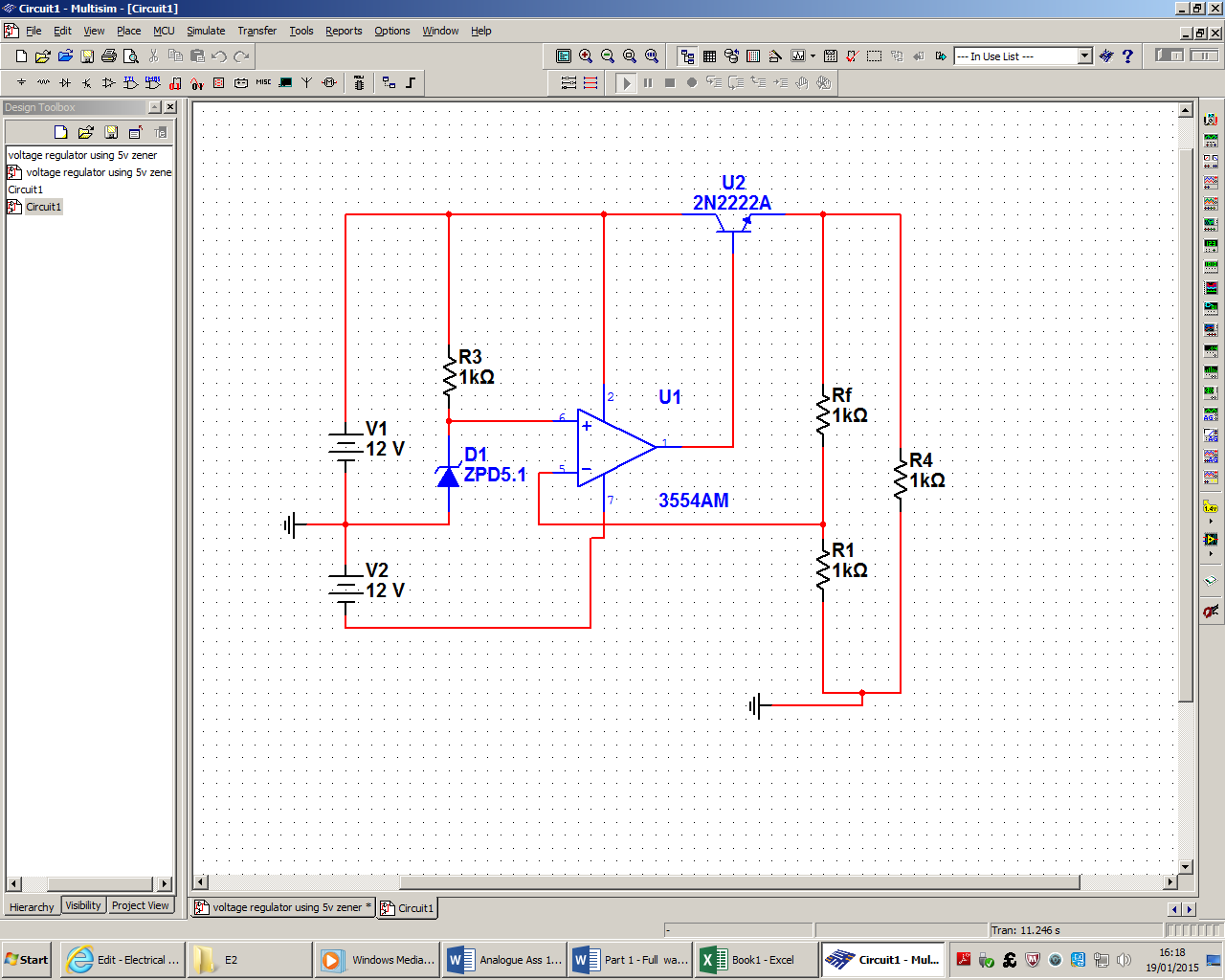Open a file with the Open icon
The height and width of the screenshot is (980, 1225).
click(43, 56)
